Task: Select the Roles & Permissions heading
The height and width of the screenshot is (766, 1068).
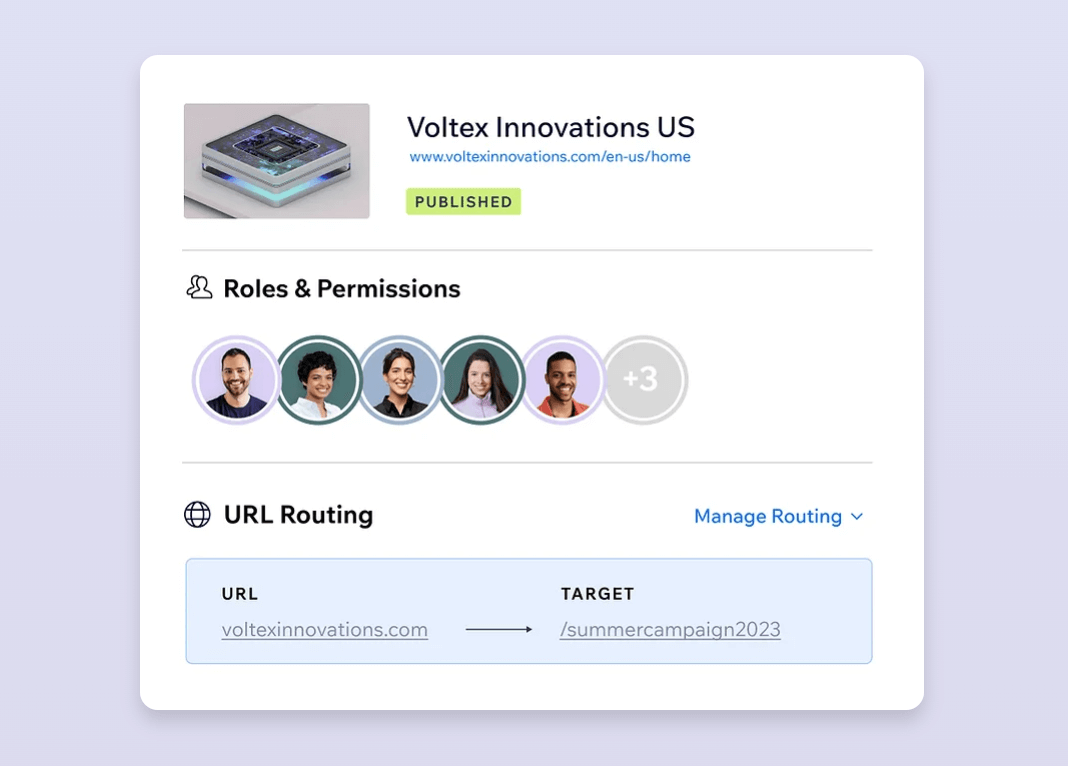Action: [x=342, y=289]
